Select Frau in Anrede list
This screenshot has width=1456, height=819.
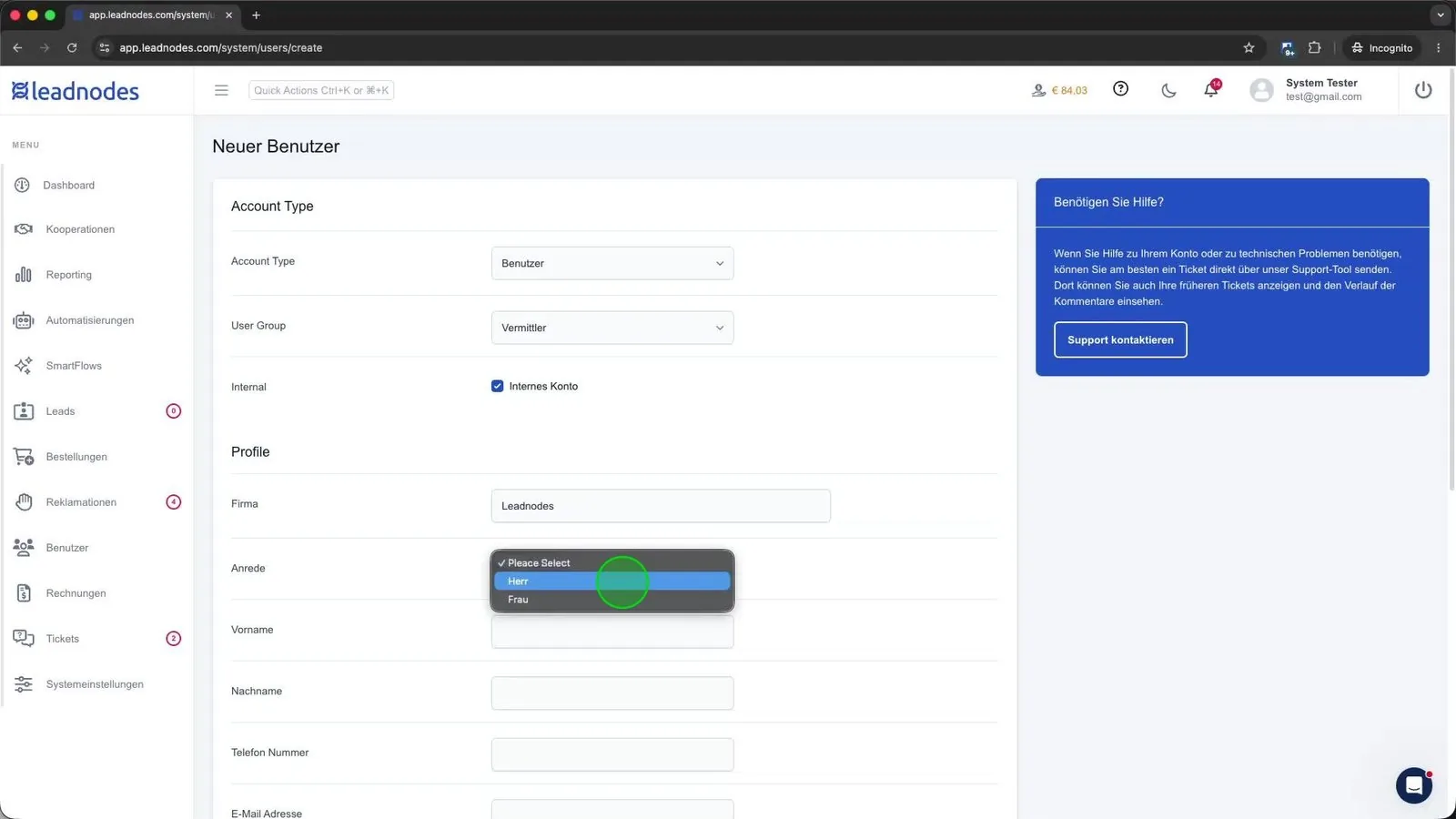612,599
